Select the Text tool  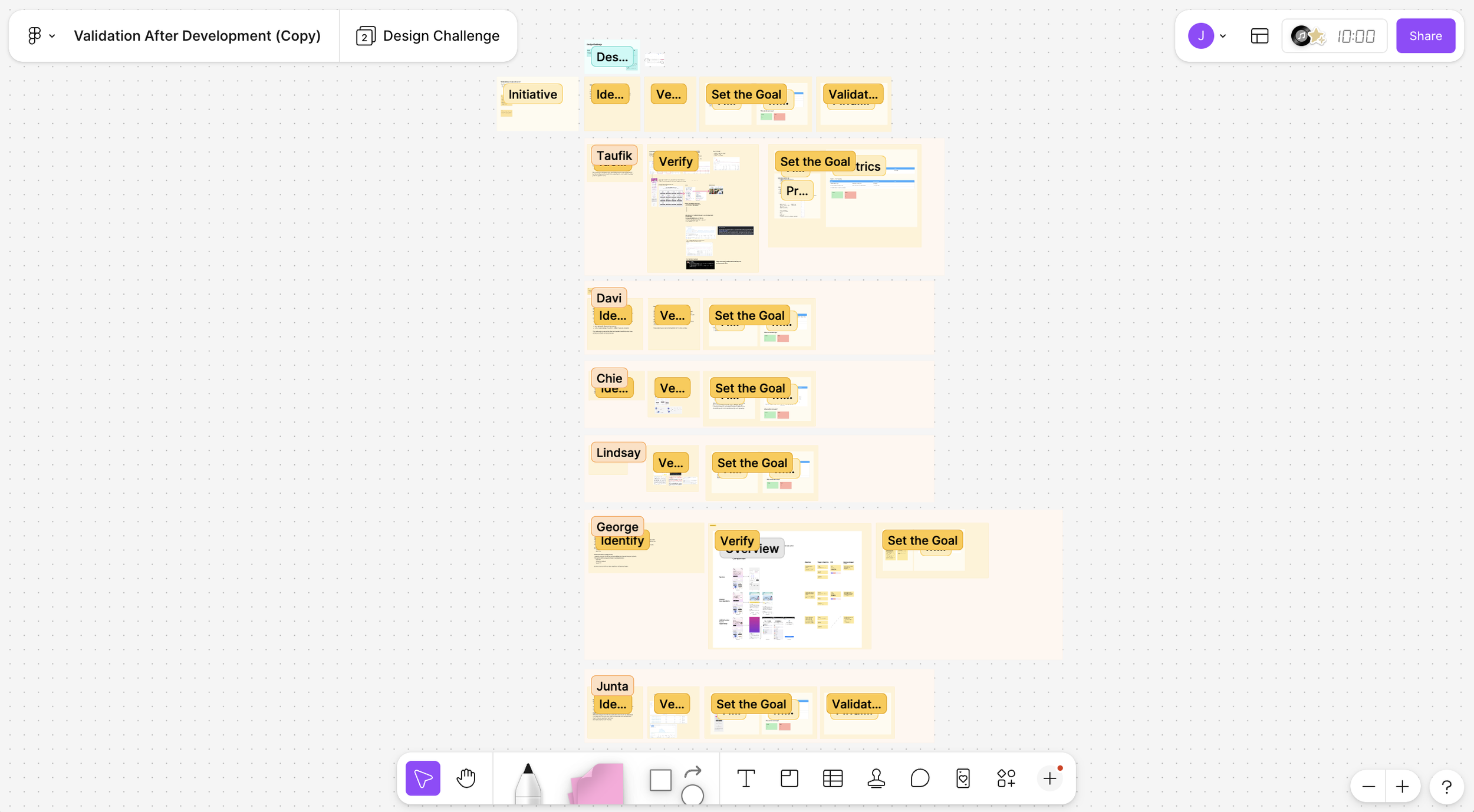(x=746, y=778)
